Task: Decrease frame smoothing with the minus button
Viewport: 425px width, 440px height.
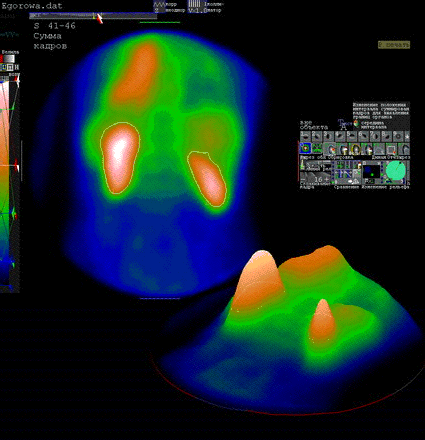Action: click(x=303, y=180)
